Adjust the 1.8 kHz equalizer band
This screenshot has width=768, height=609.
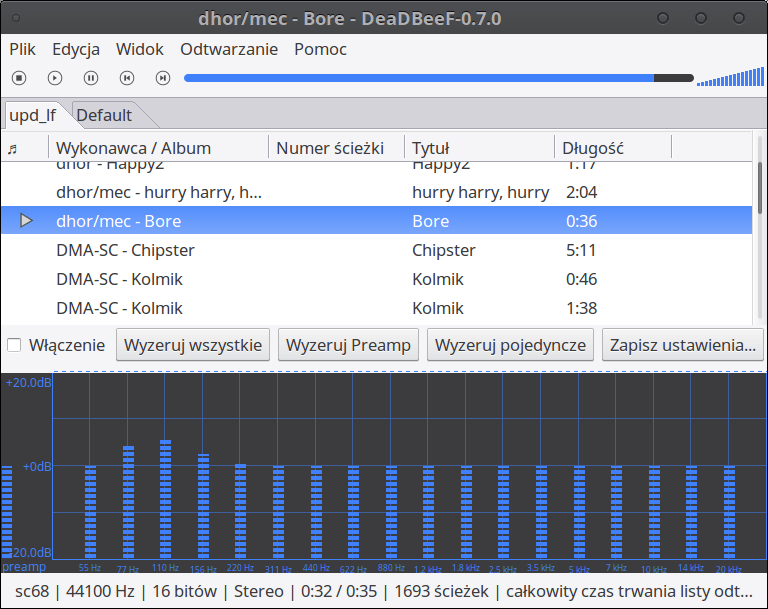(x=466, y=512)
